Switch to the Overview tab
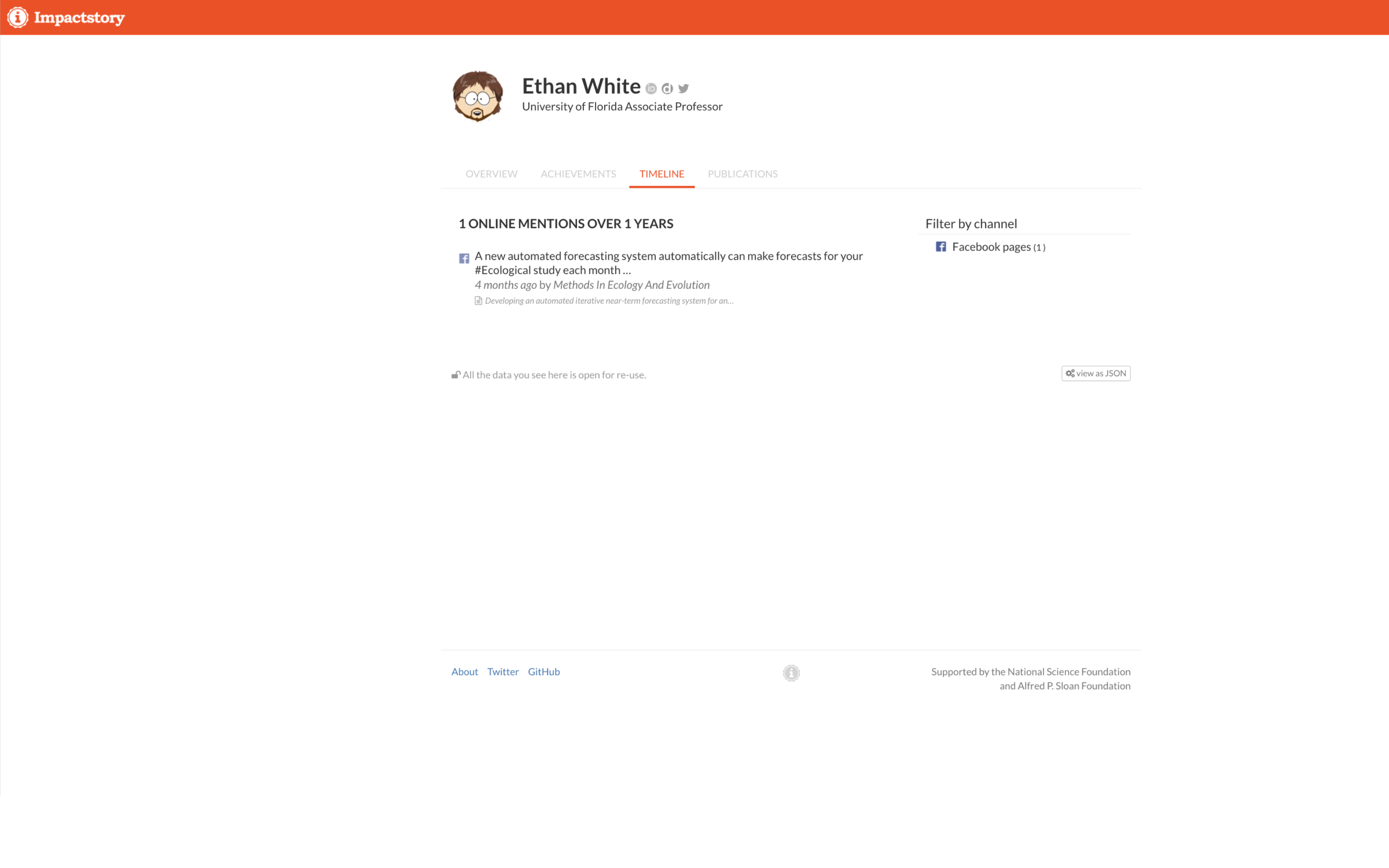Image resolution: width=1389 pixels, height=868 pixels. point(491,174)
